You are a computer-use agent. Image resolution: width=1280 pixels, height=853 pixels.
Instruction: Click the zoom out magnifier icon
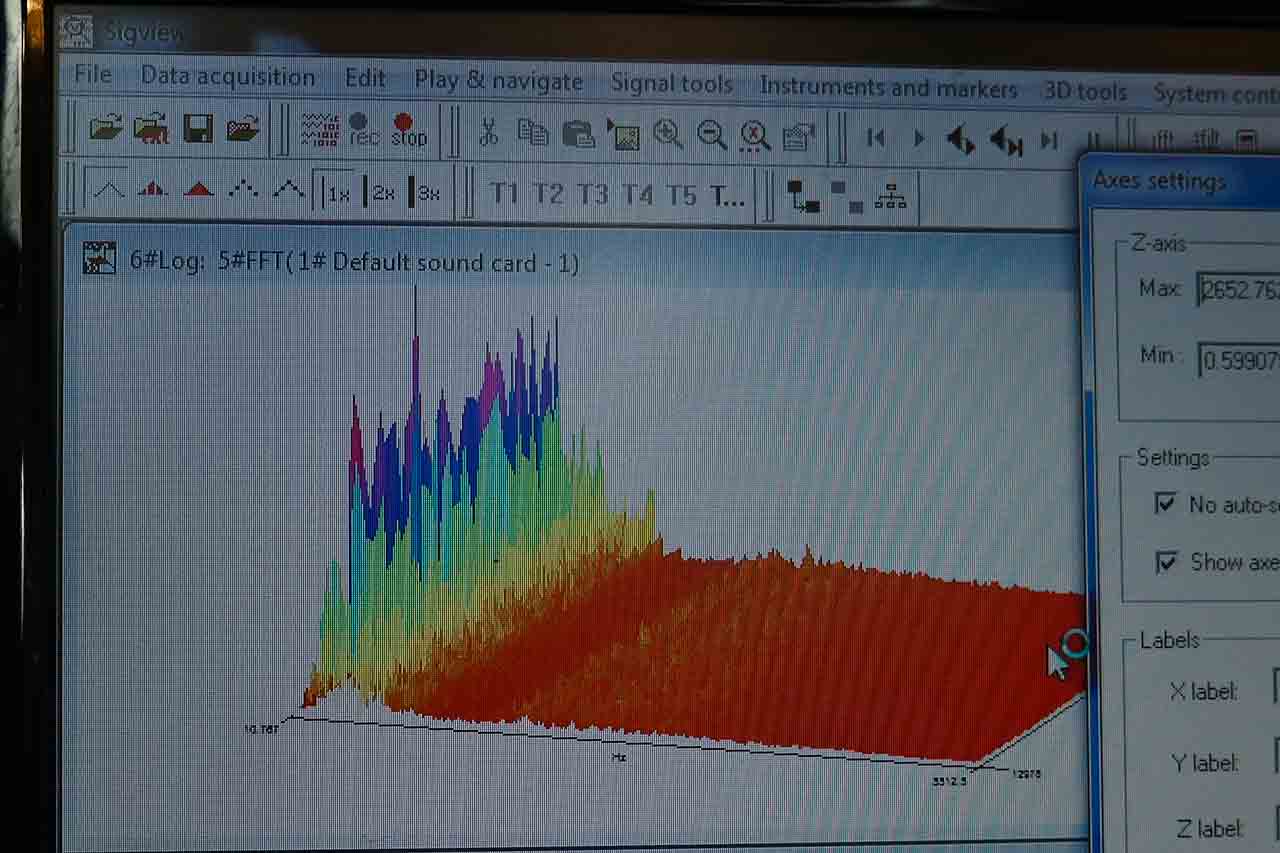tap(711, 135)
